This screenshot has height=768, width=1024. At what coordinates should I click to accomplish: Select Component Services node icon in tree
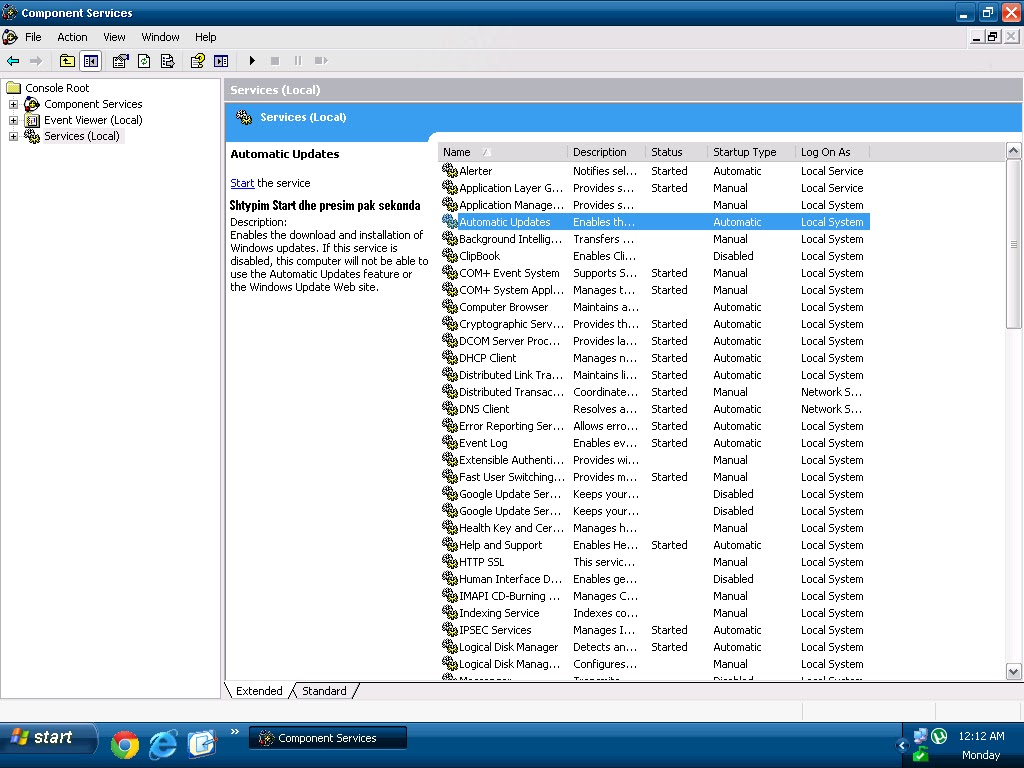(x=32, y=104)
